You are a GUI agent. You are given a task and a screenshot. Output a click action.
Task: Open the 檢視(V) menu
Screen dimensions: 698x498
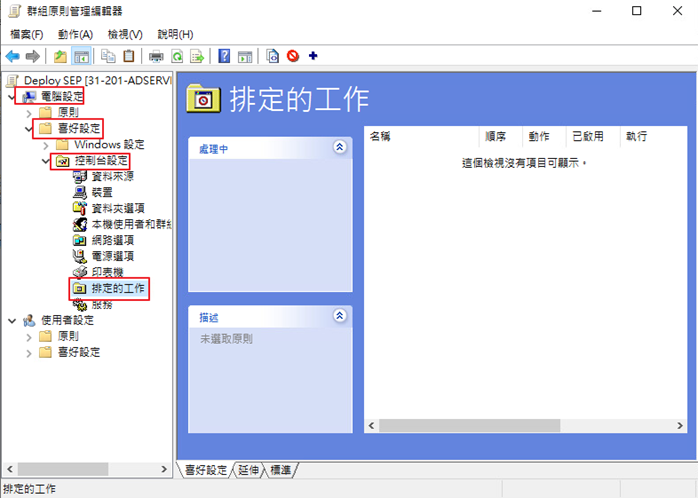click(125, 34)
